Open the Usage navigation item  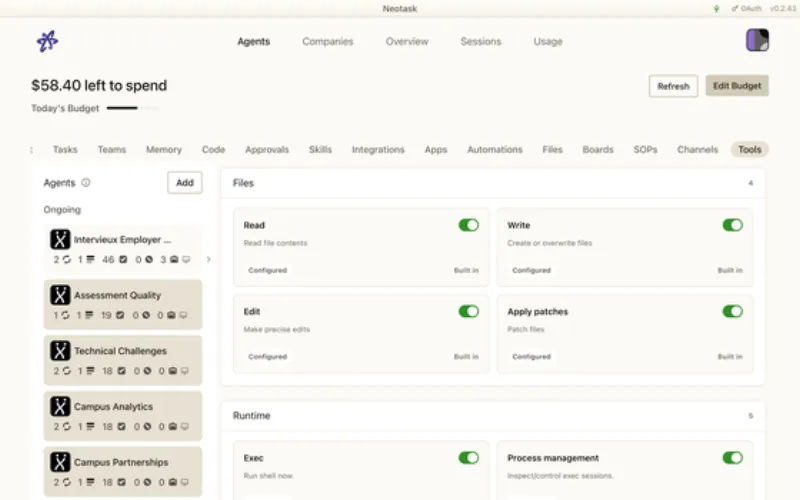[548, 41]
